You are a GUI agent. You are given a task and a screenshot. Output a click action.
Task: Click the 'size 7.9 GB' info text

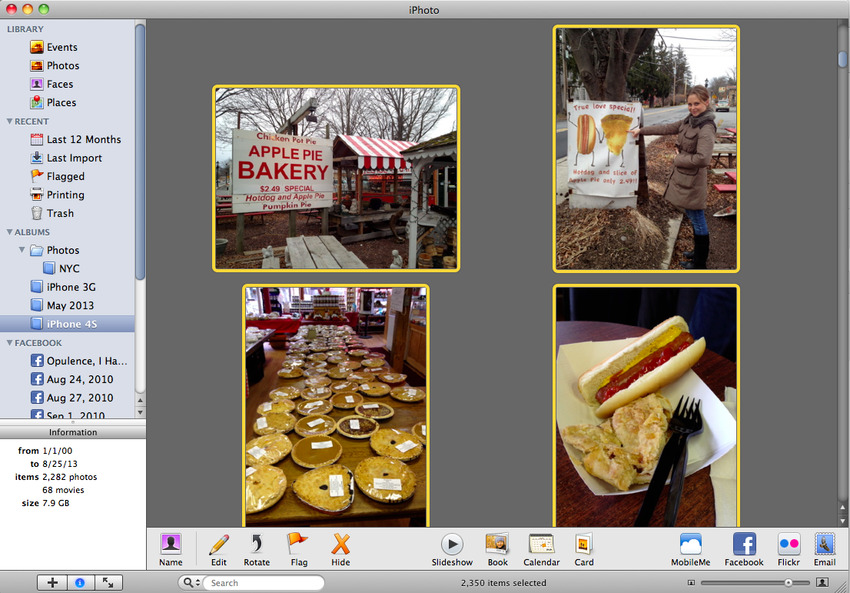tap(46, 503)
